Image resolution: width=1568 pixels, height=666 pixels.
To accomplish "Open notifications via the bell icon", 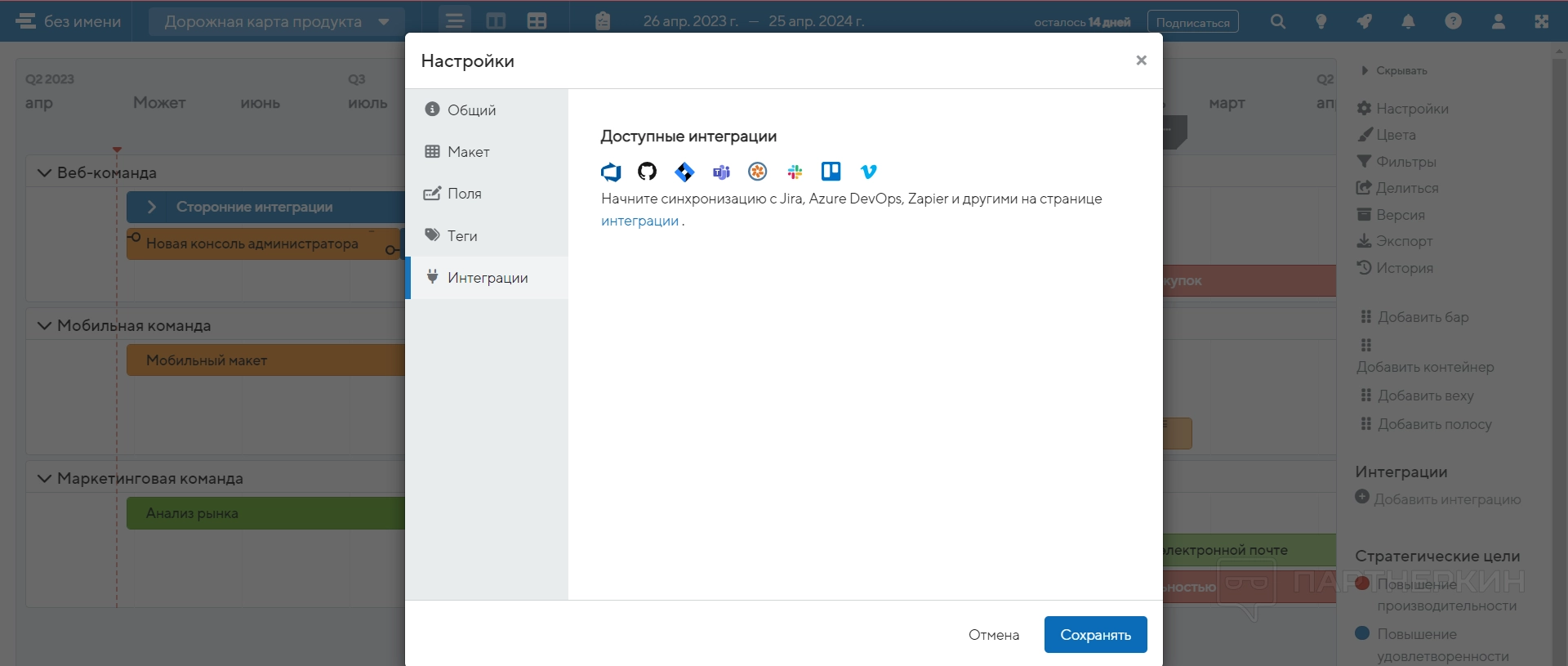I will click(1409, 22).
